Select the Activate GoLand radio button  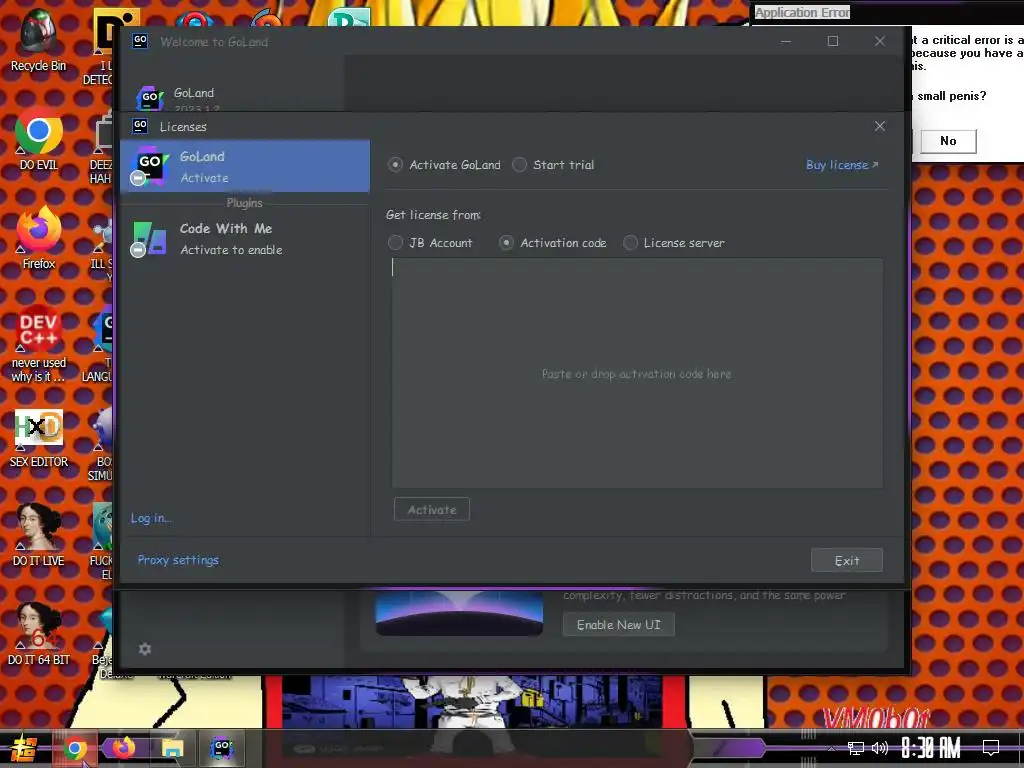coord(394,165)
